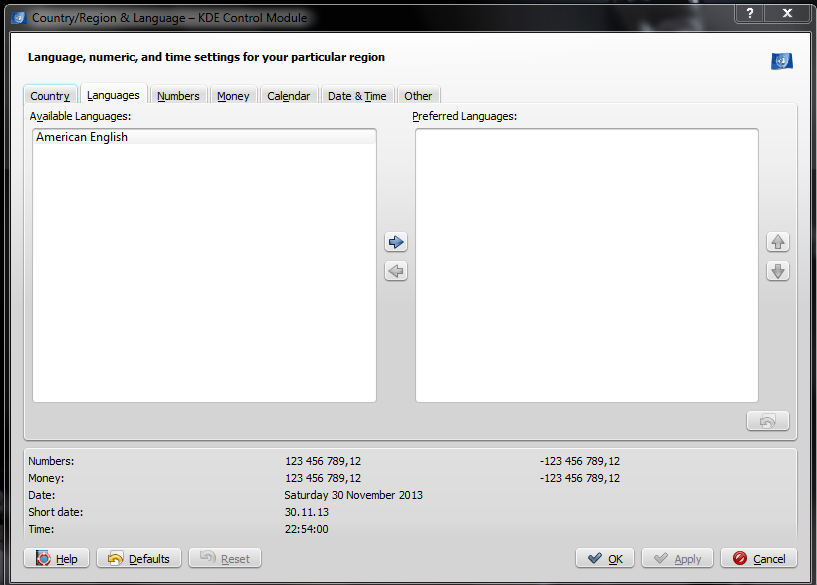
Task: Move preferred language down
Action: point(778,271)
